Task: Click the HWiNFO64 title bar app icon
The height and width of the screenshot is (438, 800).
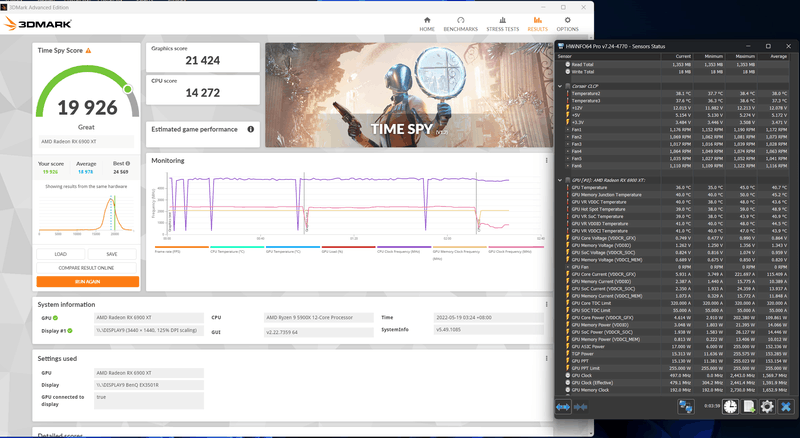Action: pyautogui.click(x=561, y=46)
